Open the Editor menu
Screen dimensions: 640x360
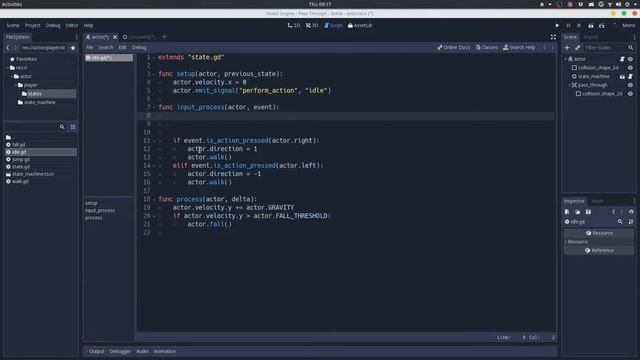tap(72, 25)
